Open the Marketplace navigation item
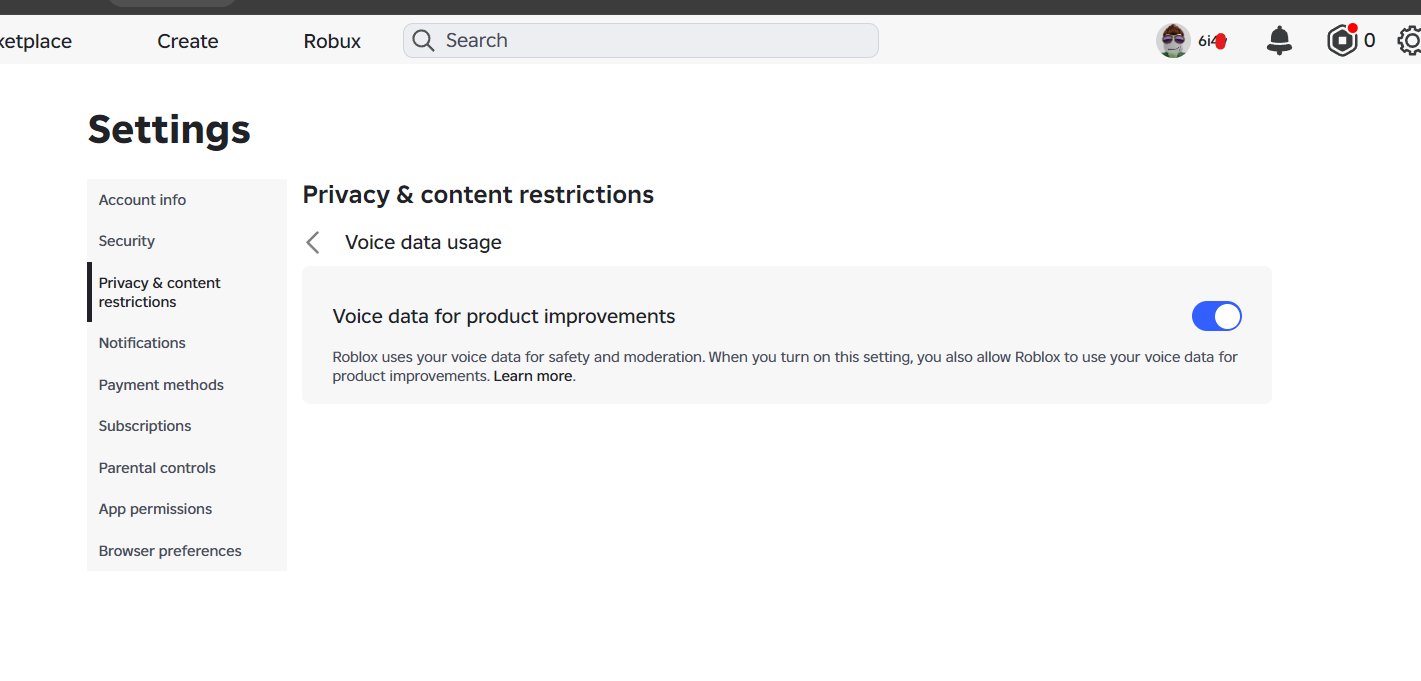The width and height of the screenshot is (1421, 681). pyautogui.click(x=35, y=41)
